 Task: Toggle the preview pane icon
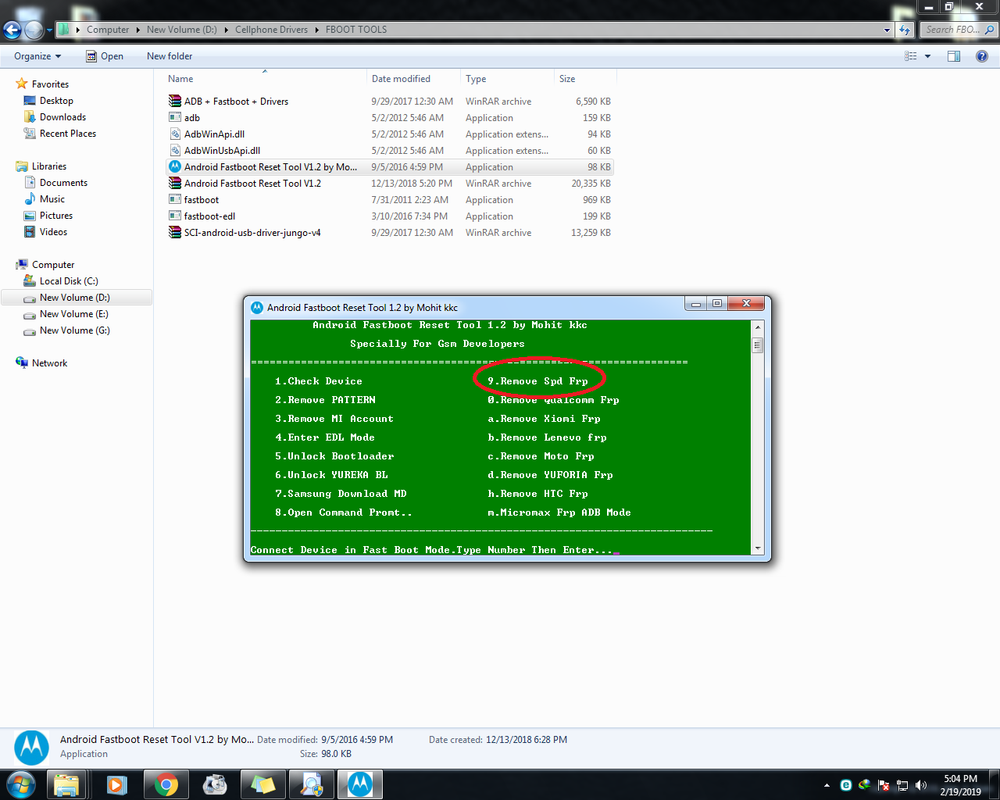click(x=953, y=56)
